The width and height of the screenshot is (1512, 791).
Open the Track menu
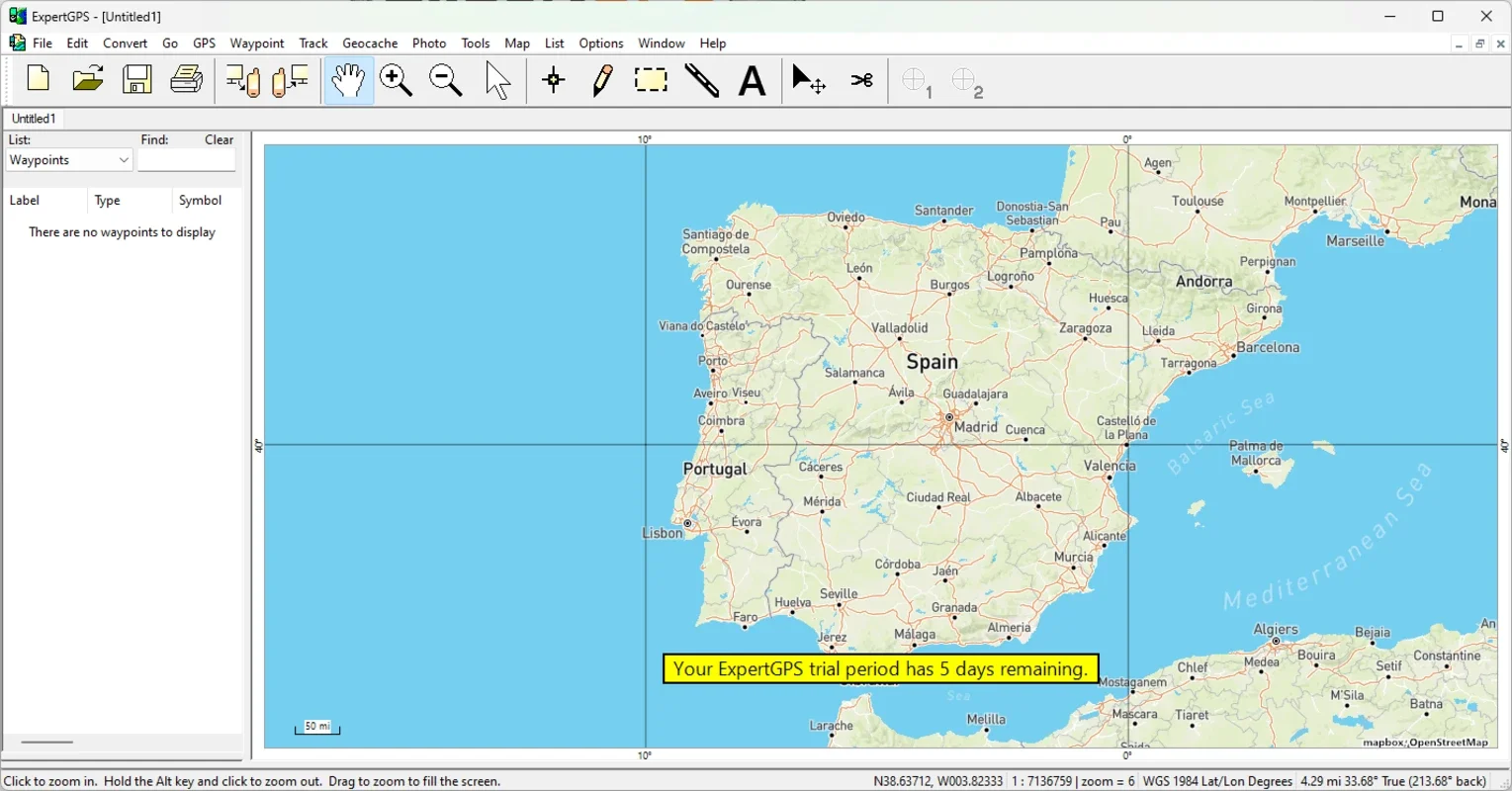click(x=313, y=44)
